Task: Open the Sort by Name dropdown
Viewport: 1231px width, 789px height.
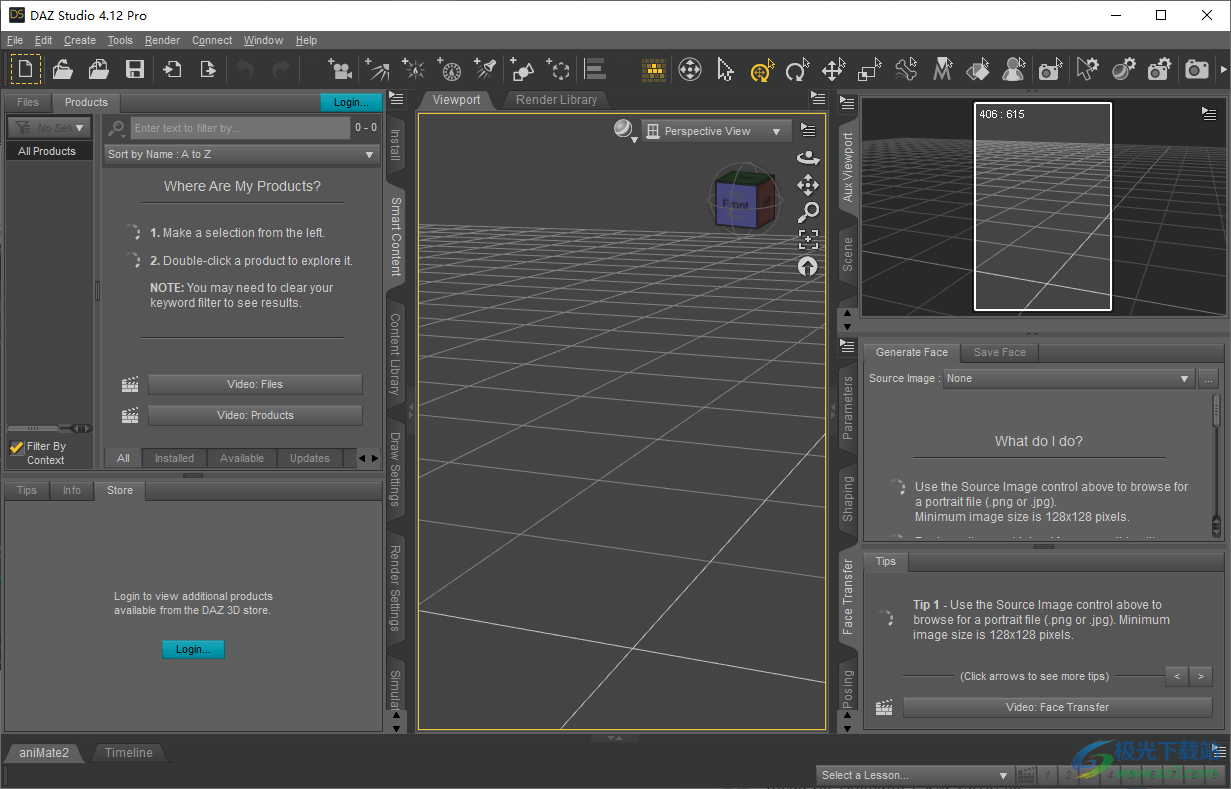Action: pyautogui.click(x=240, y=155)
